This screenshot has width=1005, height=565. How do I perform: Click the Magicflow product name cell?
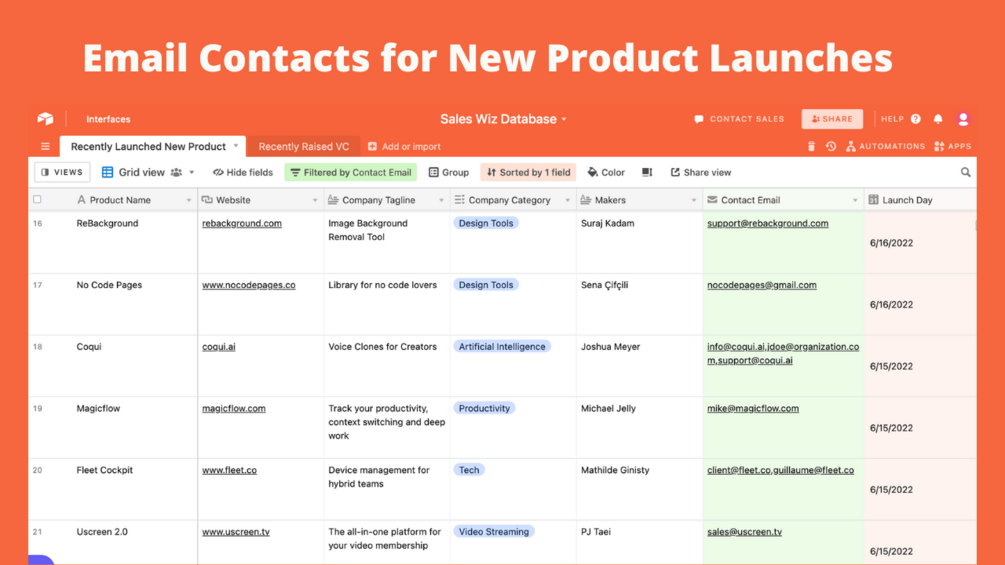100,408
